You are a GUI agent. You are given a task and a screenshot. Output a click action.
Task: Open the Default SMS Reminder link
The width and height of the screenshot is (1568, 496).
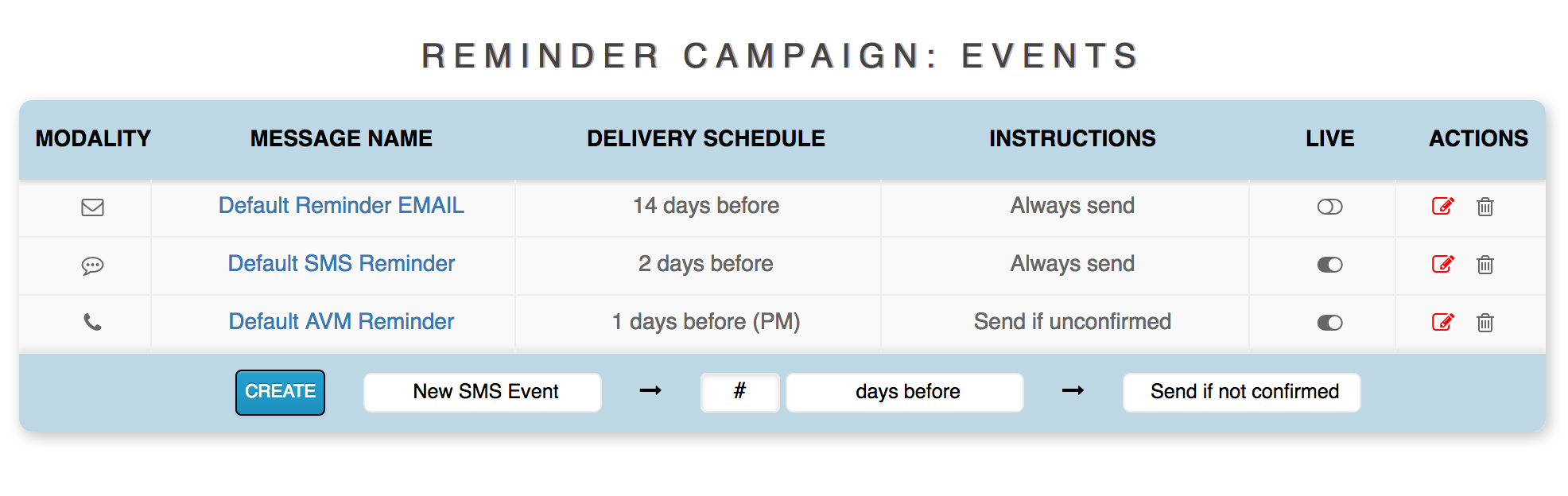(341, 264)
